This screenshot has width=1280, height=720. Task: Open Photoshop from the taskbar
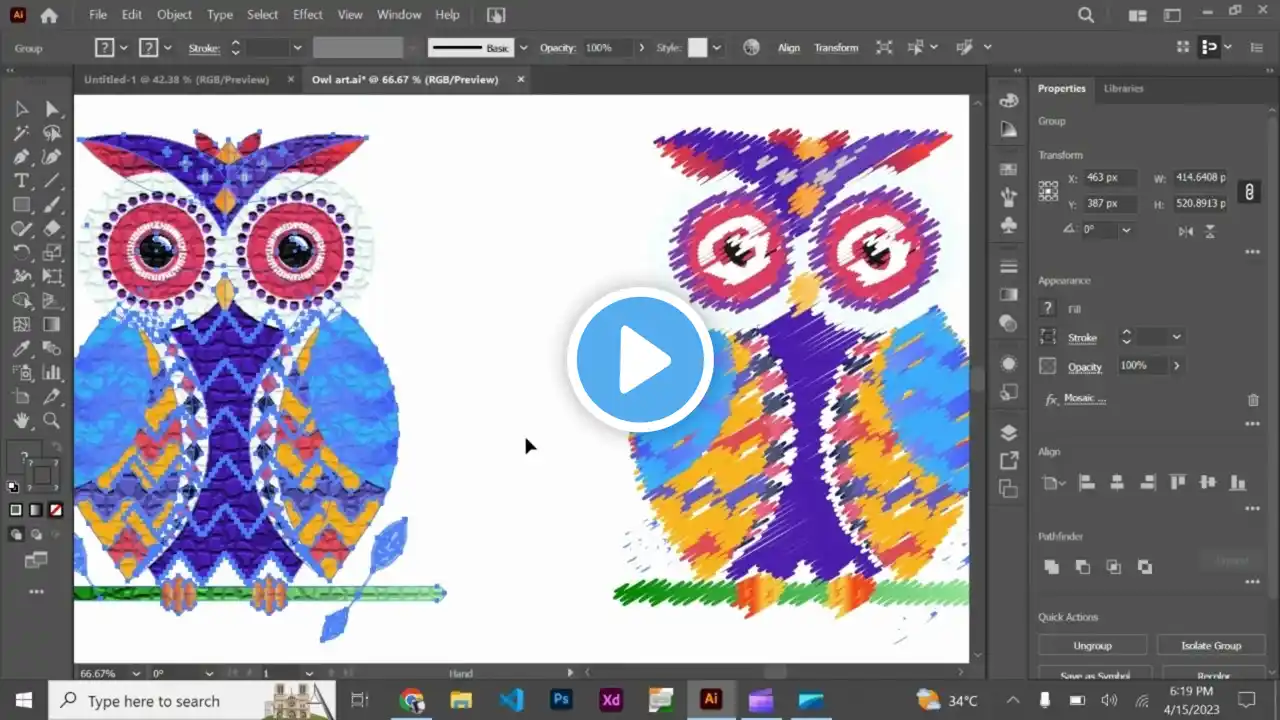561,700
